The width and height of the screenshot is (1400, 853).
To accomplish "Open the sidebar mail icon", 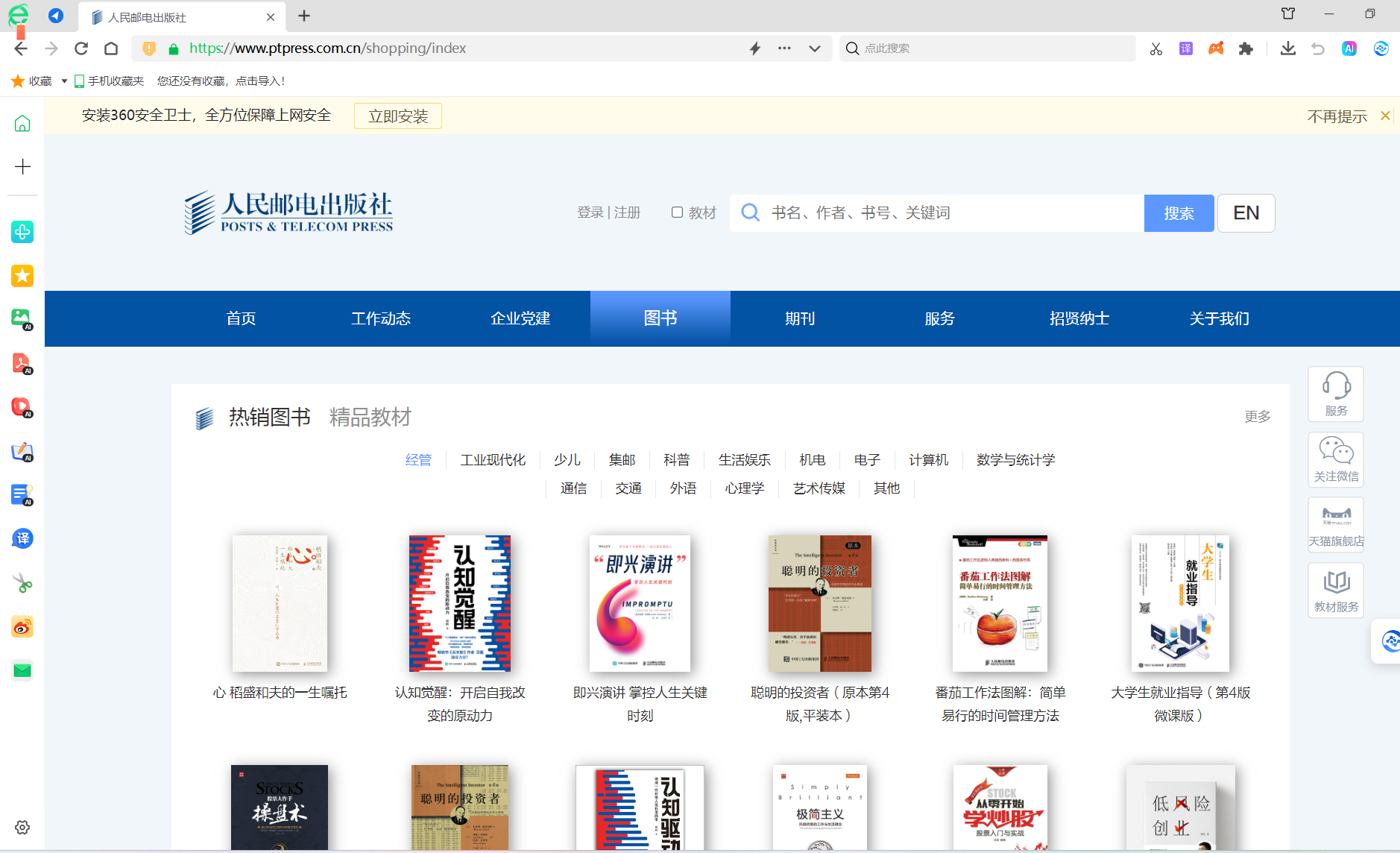I will (22, 670).
